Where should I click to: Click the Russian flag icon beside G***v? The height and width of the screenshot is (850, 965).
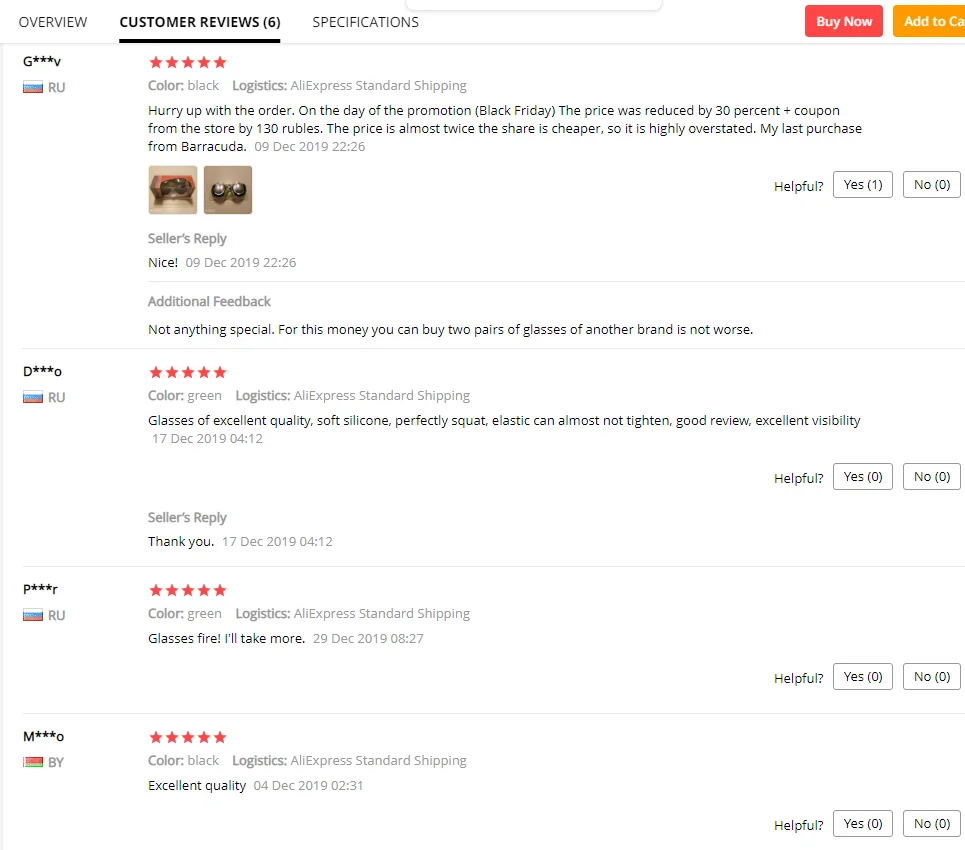(x=33, y=87)
